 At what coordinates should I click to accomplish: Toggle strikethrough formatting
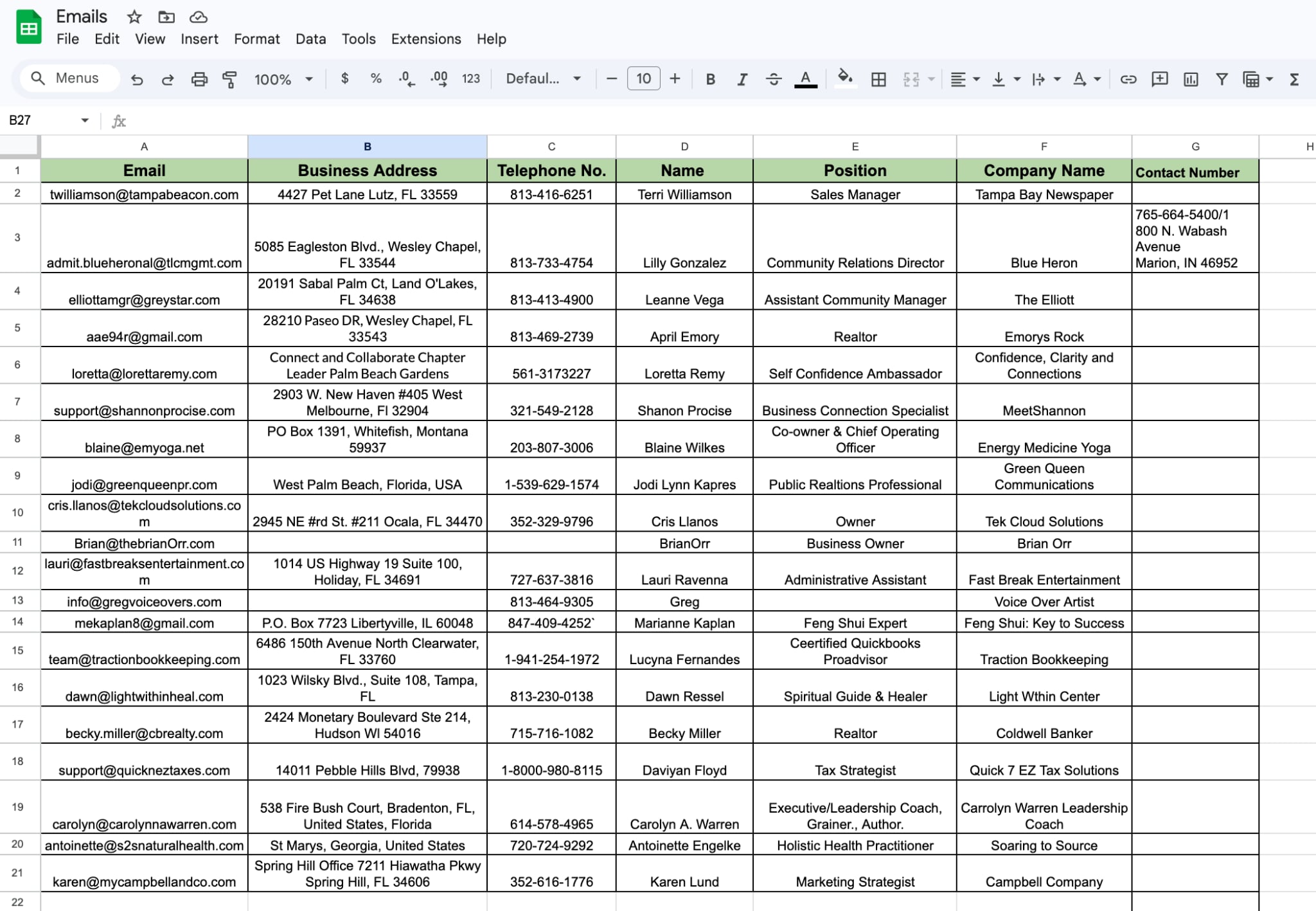click(773, 79)
